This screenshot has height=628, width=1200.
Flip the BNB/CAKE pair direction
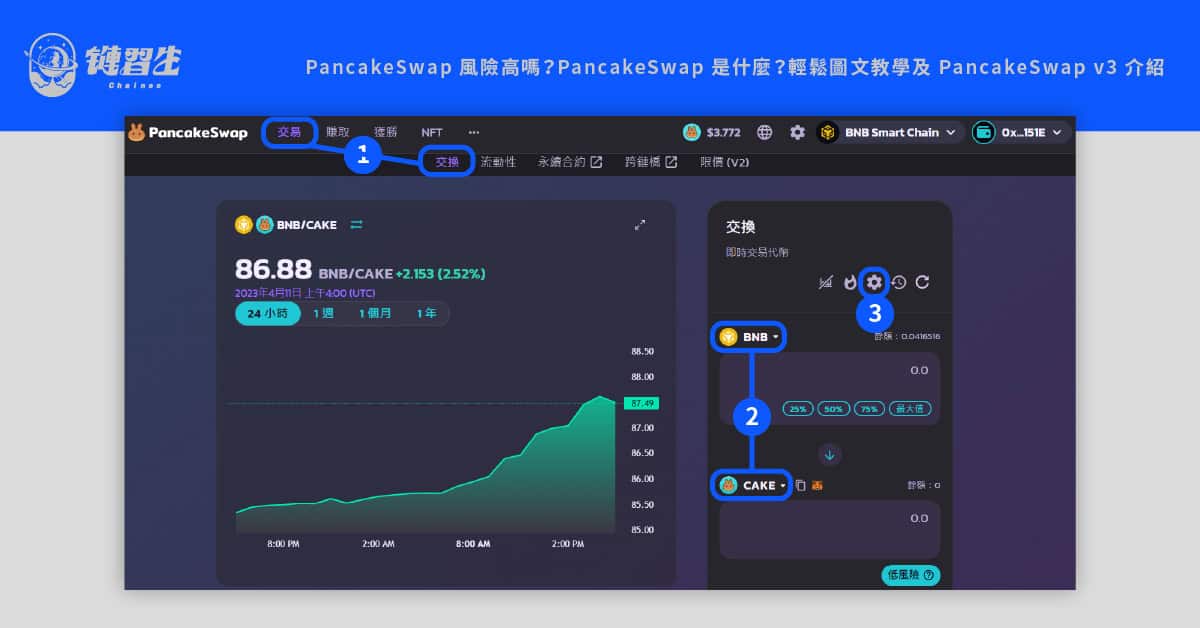click(x=356, y=225)
